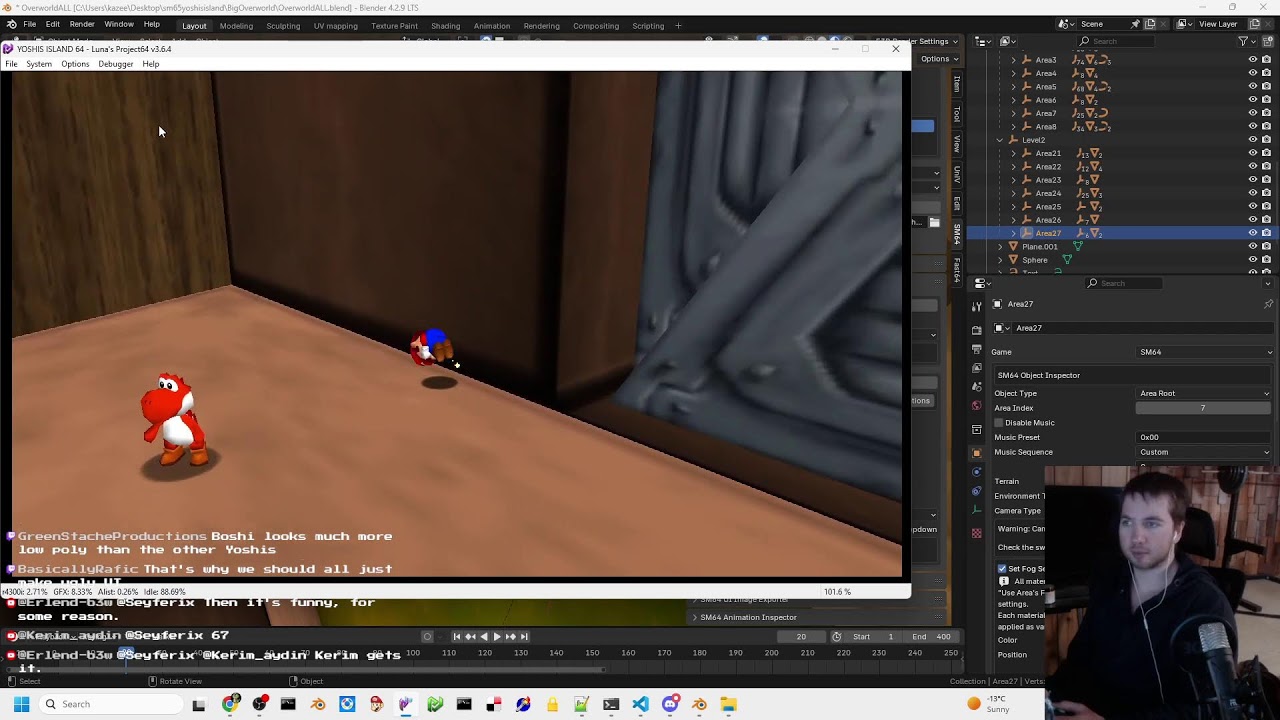Toggle viewport visibility of Area27
This screenshot has width=1280, height=720.
pyautogui.click(x=1252, y=233)
